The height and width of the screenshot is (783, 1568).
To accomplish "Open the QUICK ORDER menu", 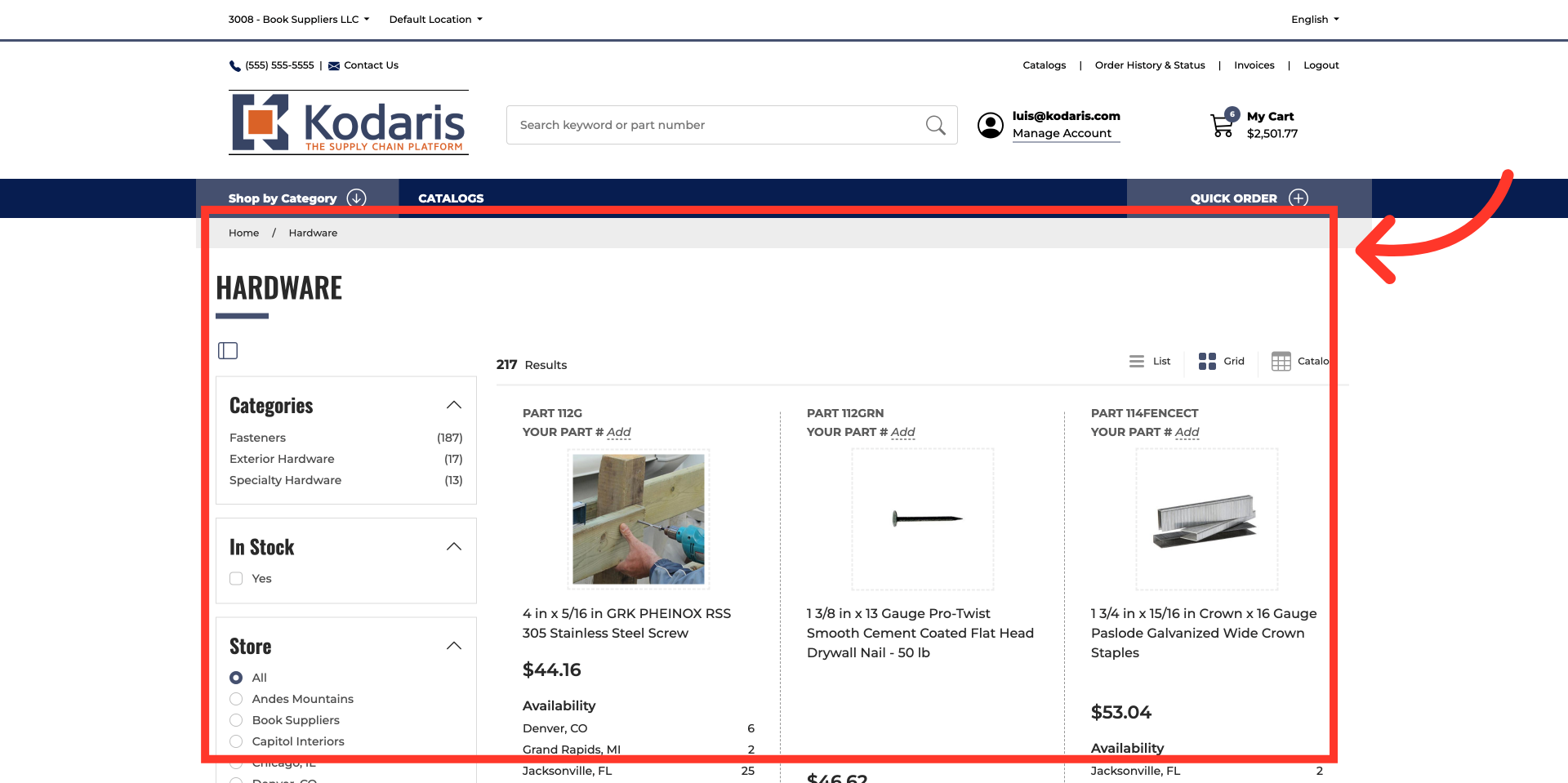I will click(x=1249, y=198).
